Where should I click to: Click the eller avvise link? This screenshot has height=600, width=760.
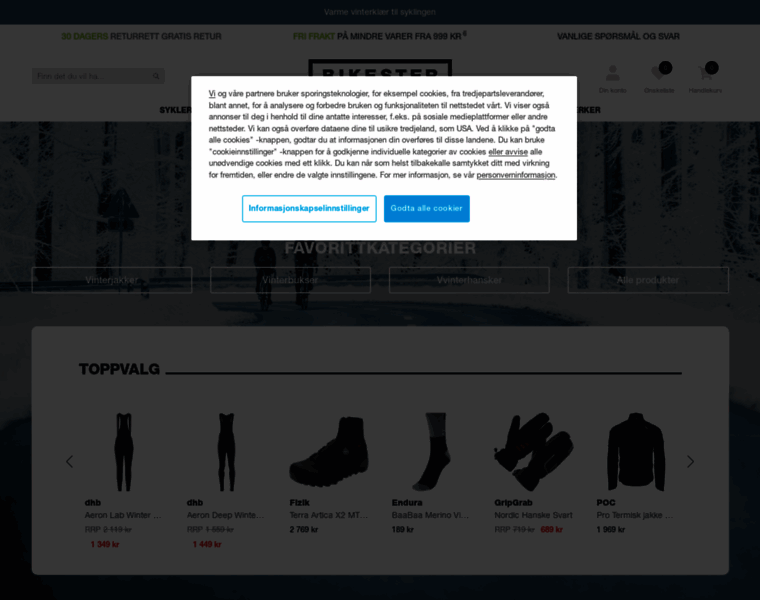point(508,152)
